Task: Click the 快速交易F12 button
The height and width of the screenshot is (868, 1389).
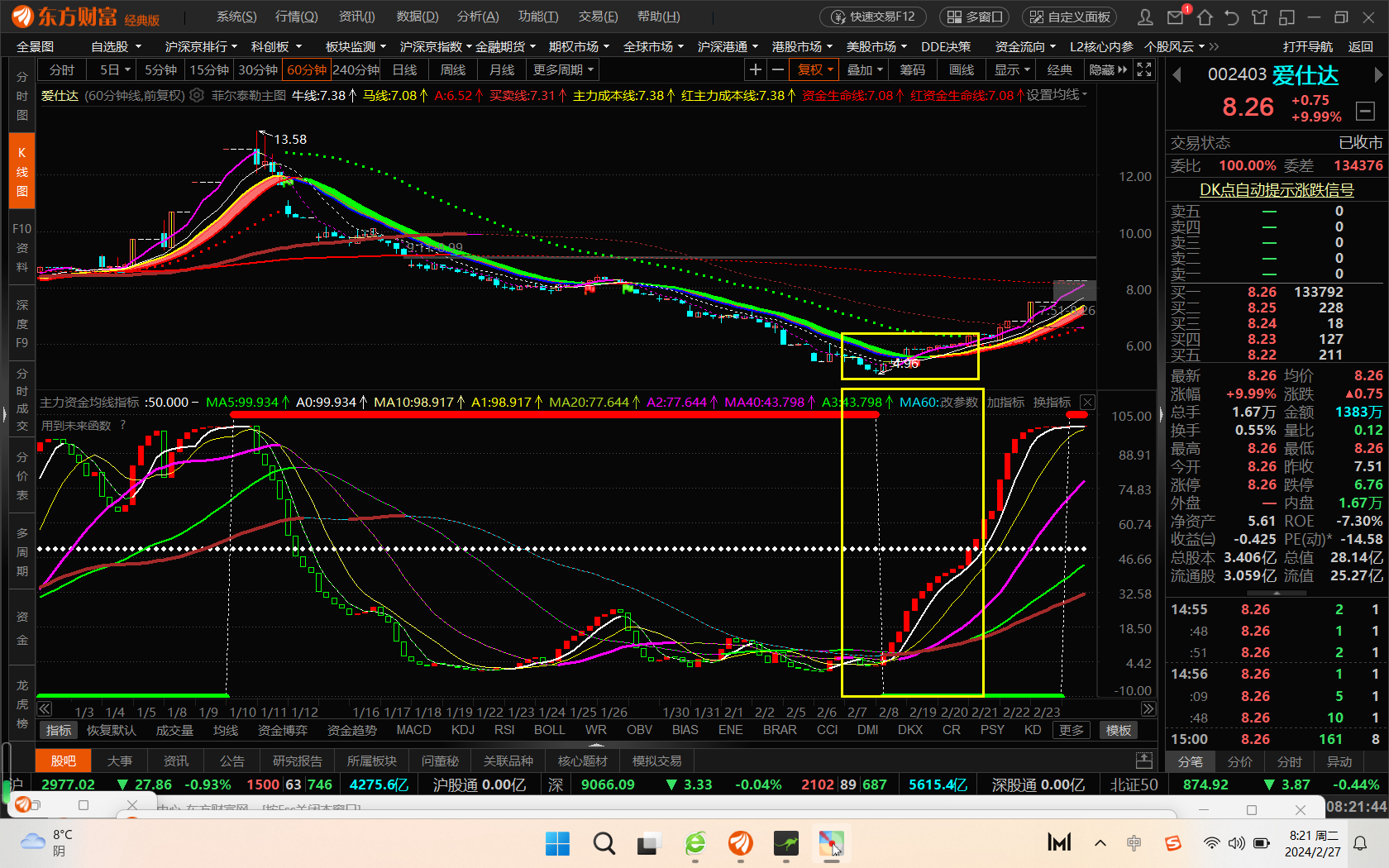Action: (x=874, y=17)
